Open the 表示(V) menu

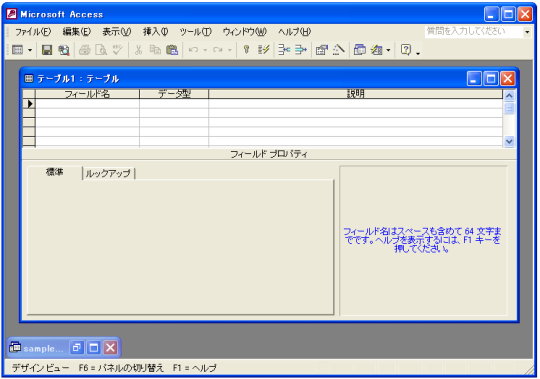(x=117, y=32)
